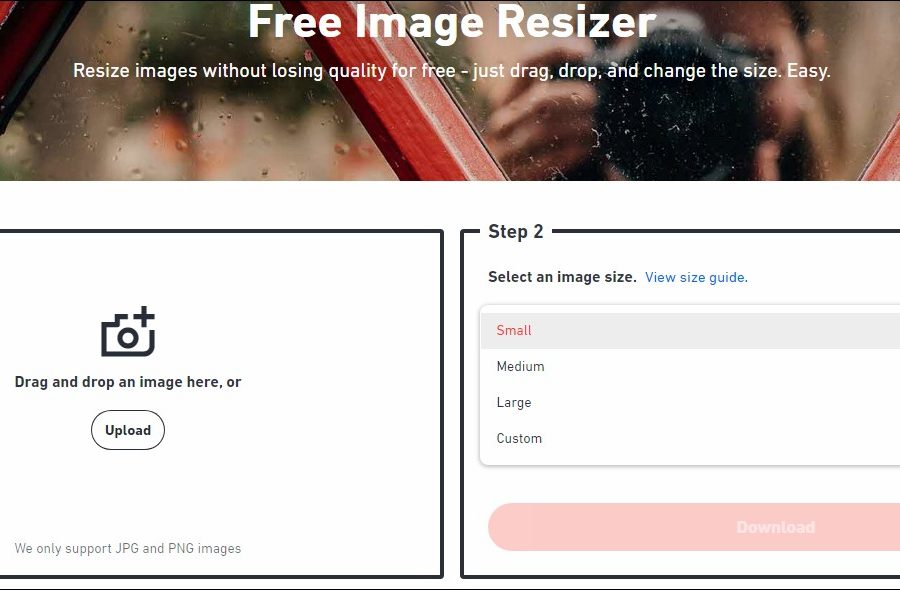Click the add-photo camera icon
Image resolution: width=900 pixels, height=590 pixels.
point(128,332)
